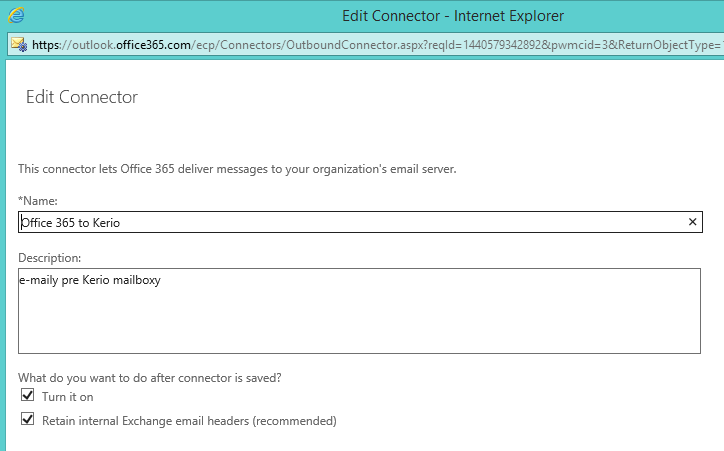
Task: Click the 'Turn it on' label text
Action: tap(67, 397)
